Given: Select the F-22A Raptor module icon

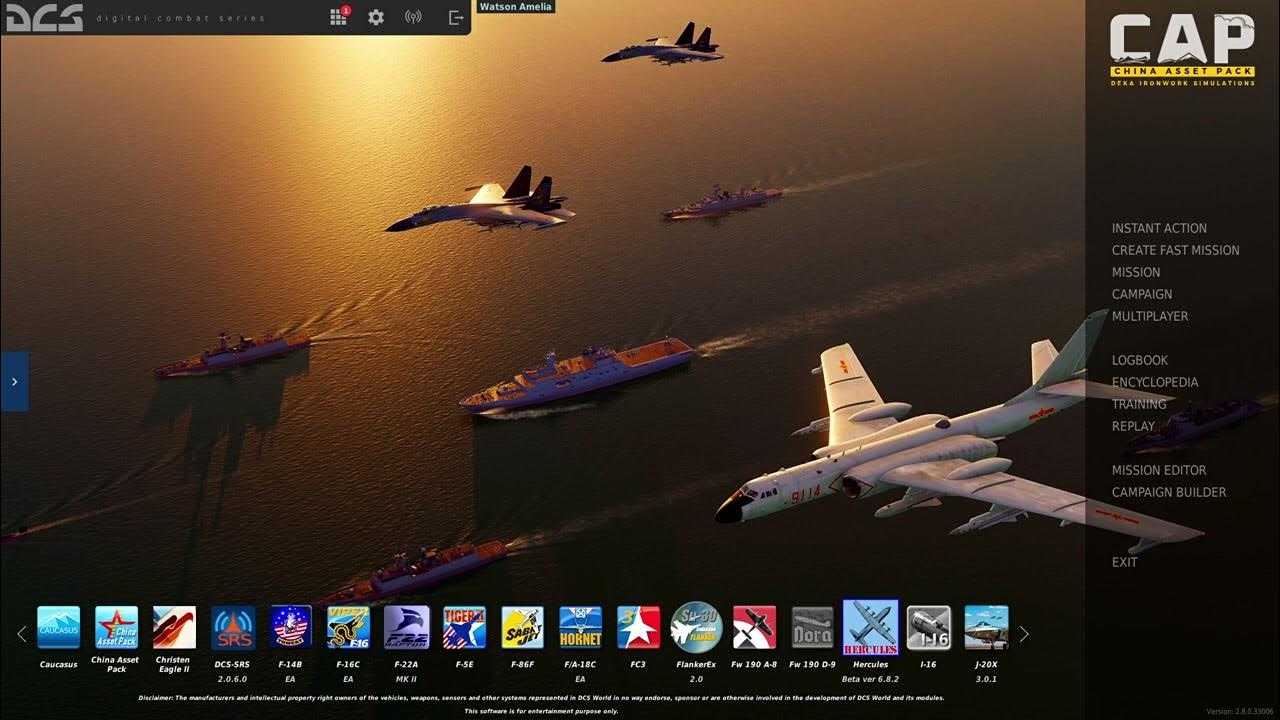Looking at the screenshot, I should click(x=406, y=627).
